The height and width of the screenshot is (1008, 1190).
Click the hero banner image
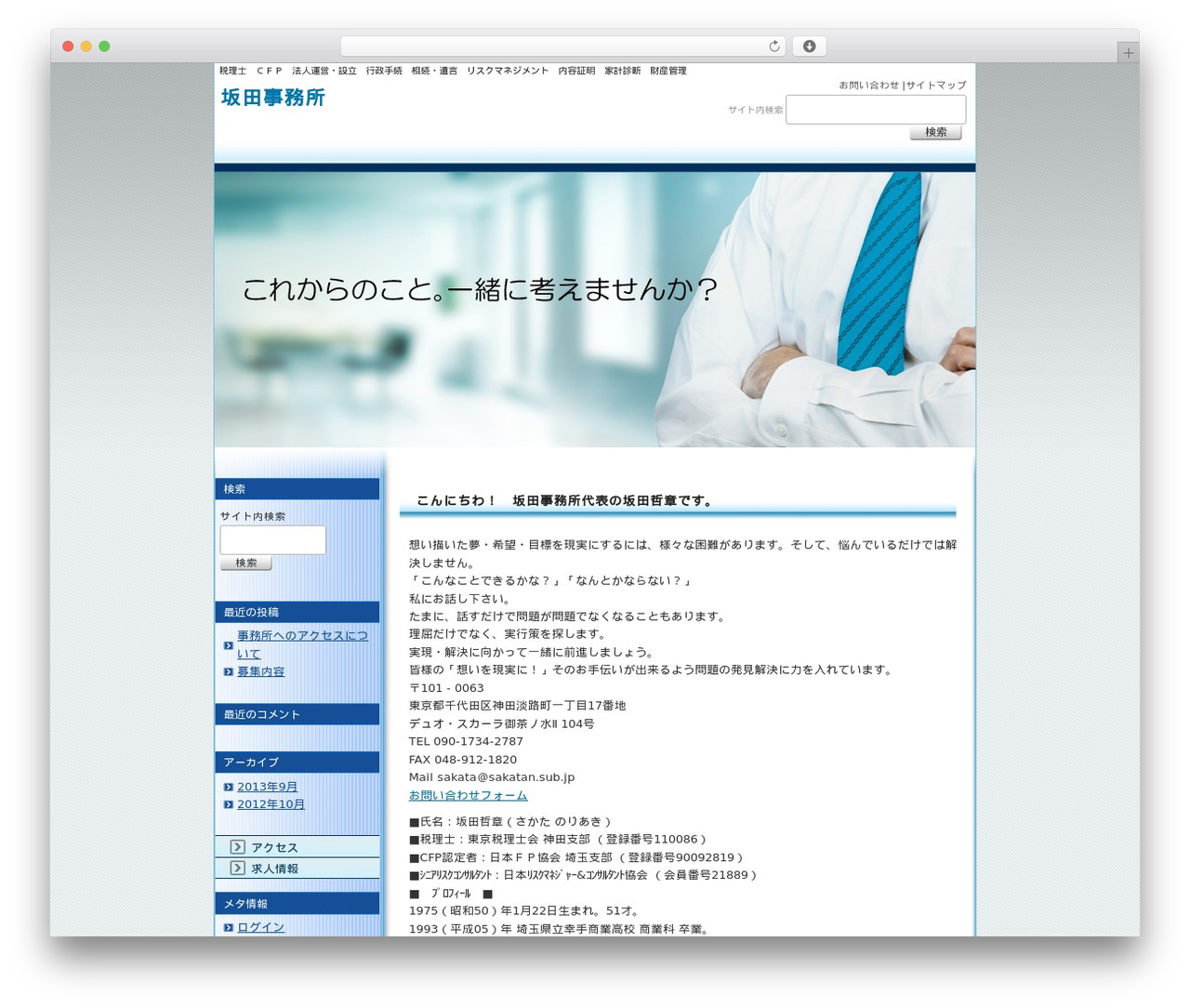coord(595,310)
